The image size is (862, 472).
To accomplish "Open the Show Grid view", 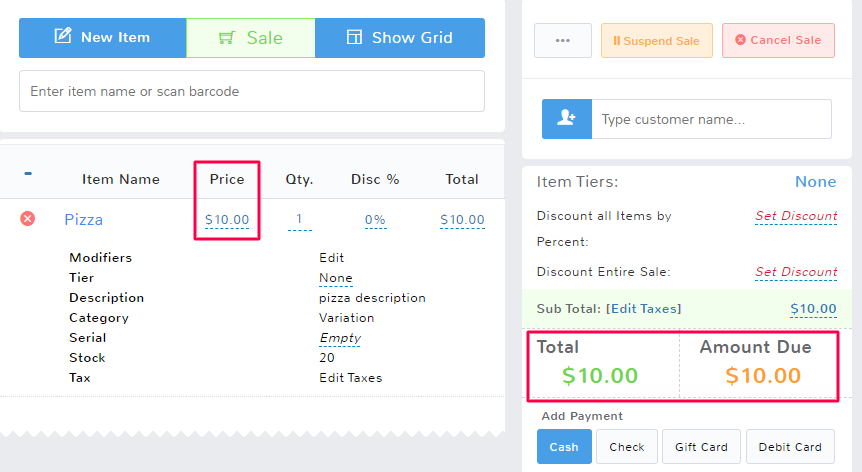I will tap(400, 38).
